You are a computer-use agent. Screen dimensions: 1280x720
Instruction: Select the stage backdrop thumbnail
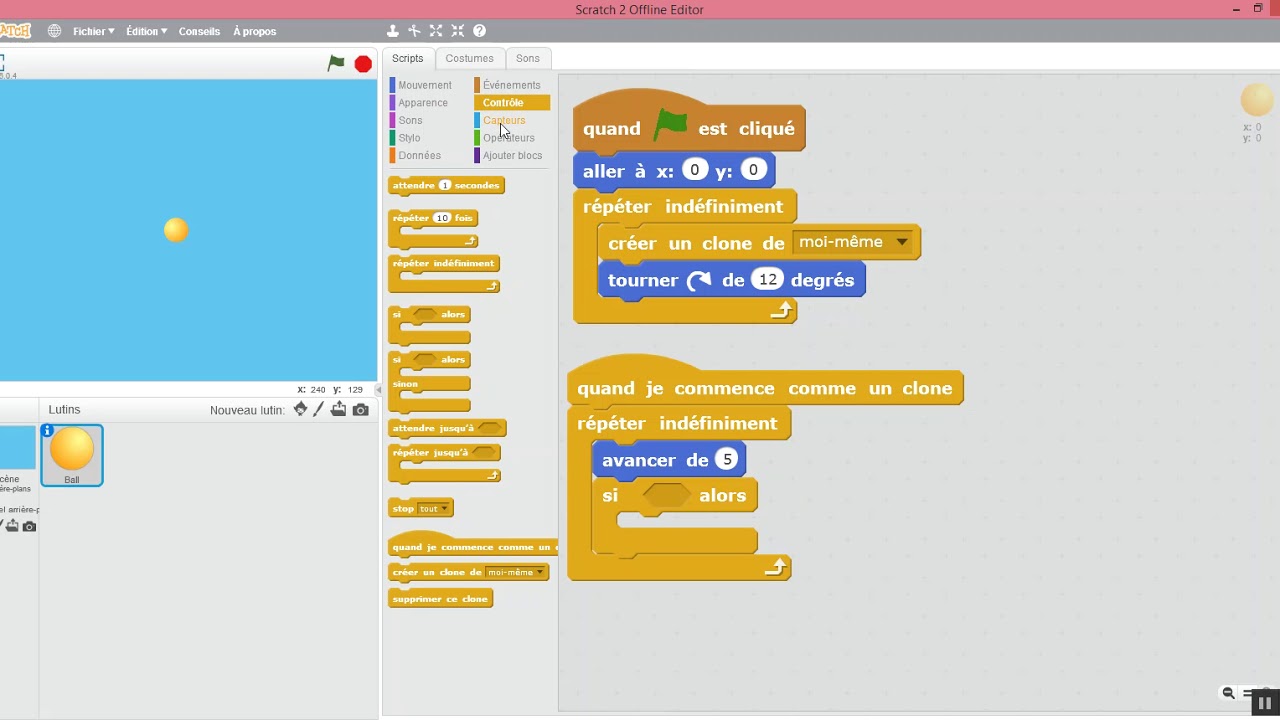17,448
